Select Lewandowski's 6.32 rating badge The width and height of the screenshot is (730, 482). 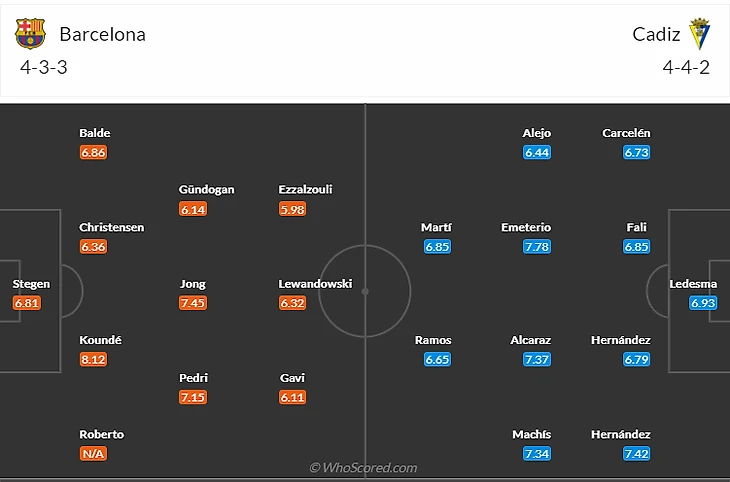(292, 303)
